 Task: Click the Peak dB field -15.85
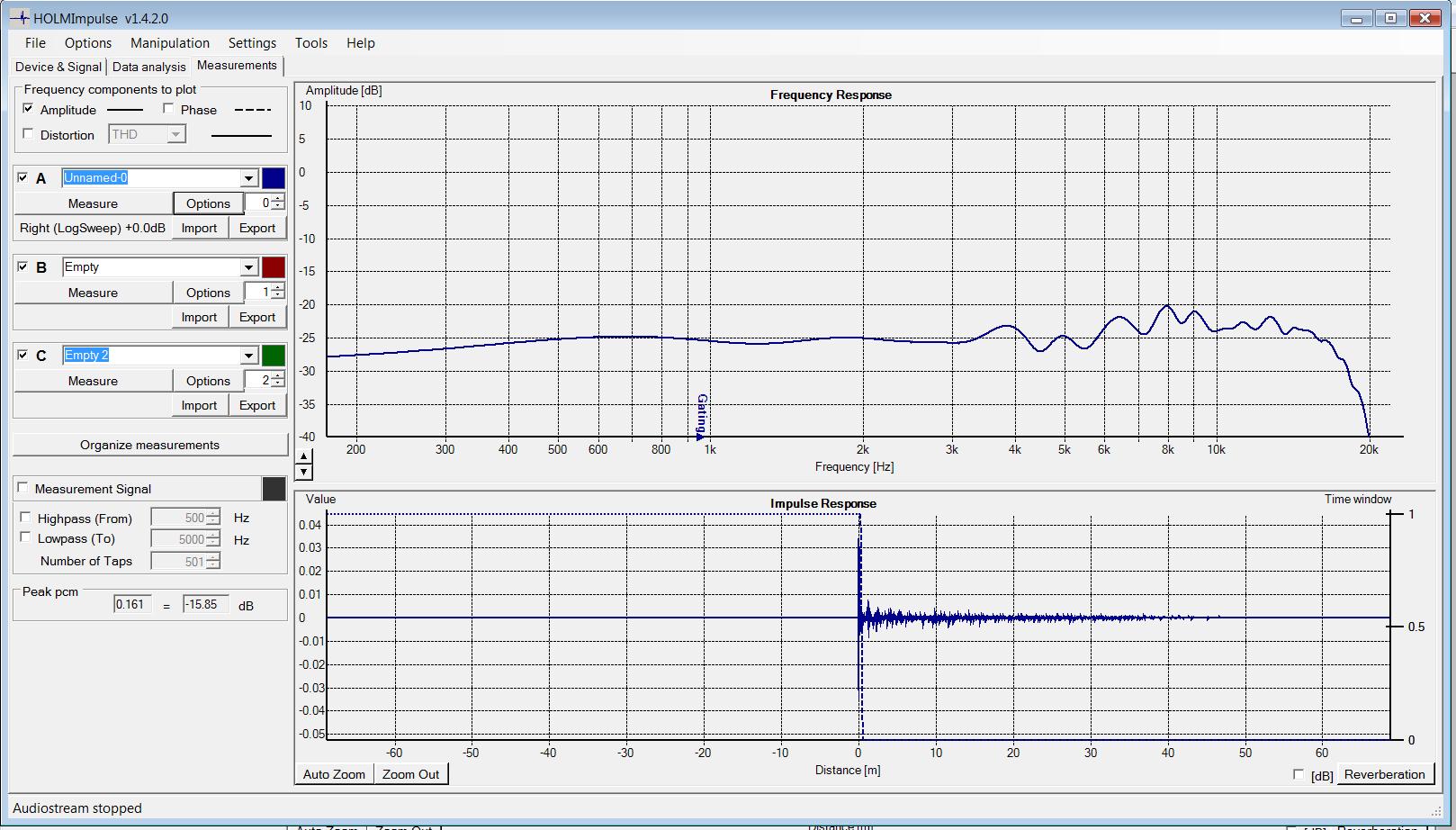coord(205,604)
